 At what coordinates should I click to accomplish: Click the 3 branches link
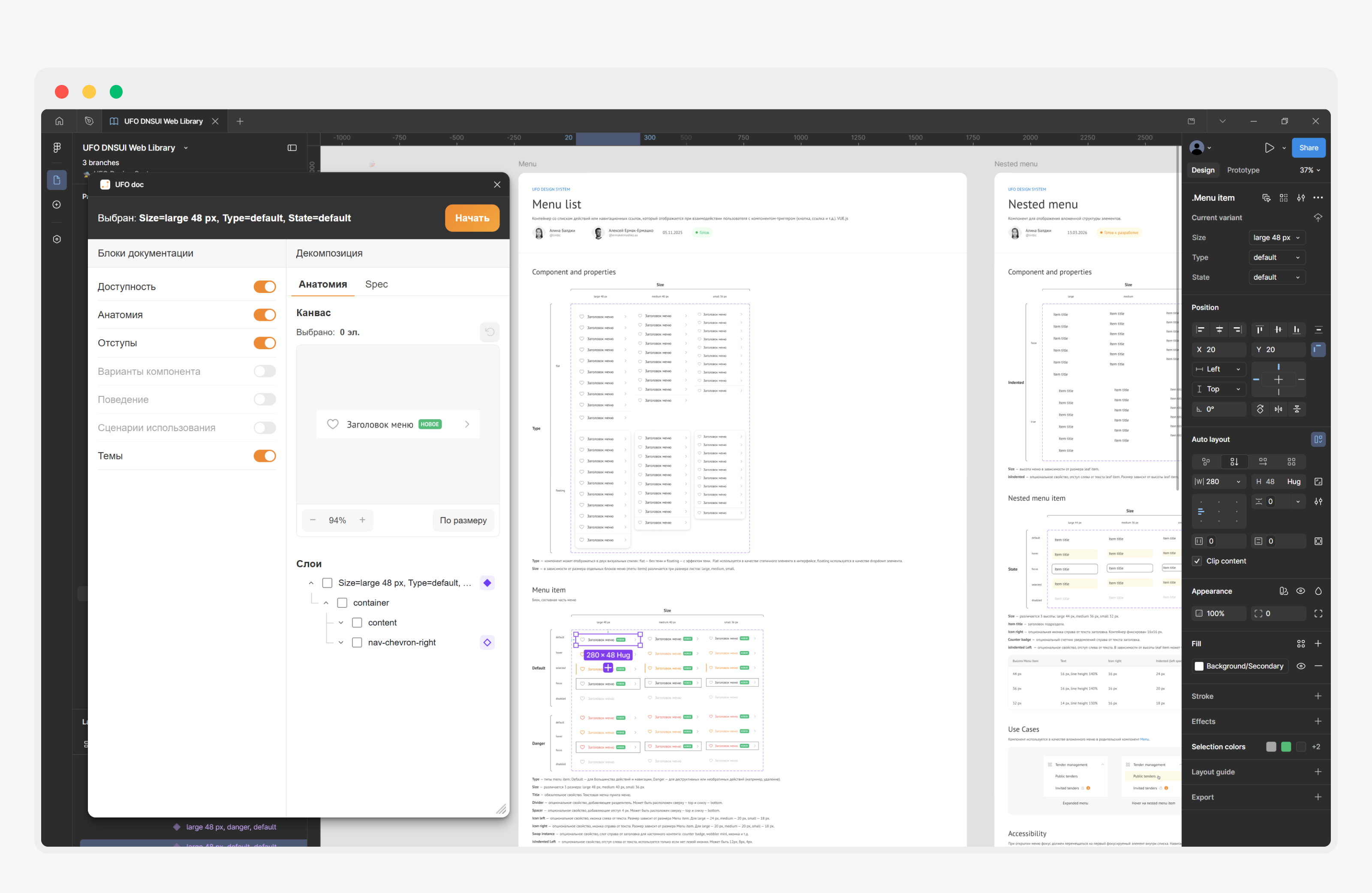coord(101,163)
